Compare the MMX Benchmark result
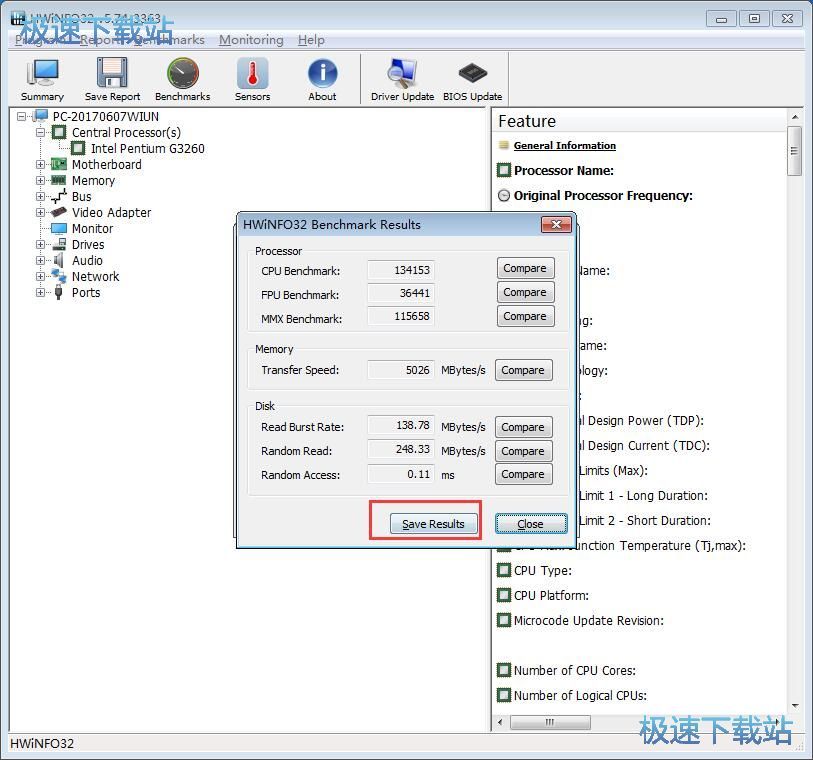 (x=525, y=316)
